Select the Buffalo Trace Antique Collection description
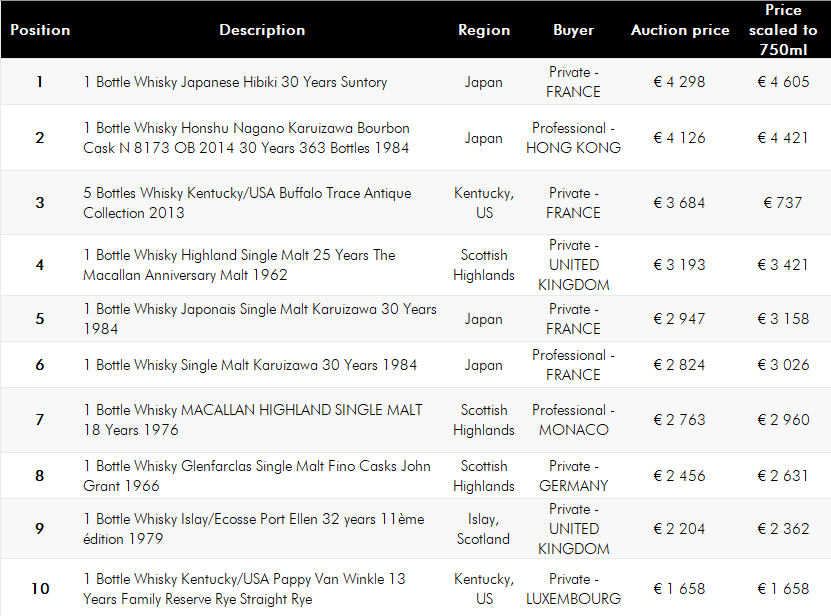The height and width of the screenshot is (616, 831). click(x=247, y=203)
